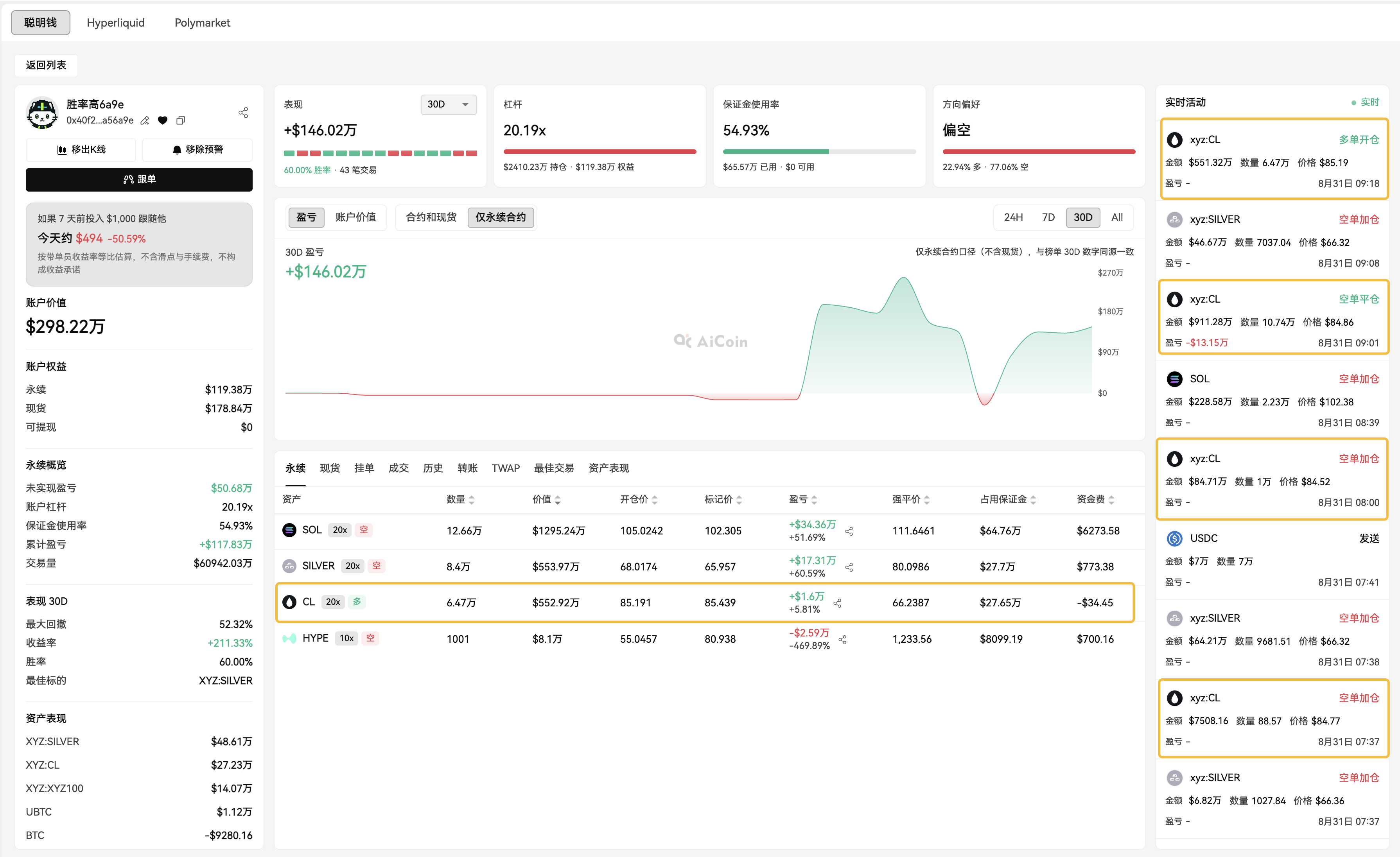Click the SOL icon in the 08:39 activity
1400x857 pixels.
(x=1174, y=379)
